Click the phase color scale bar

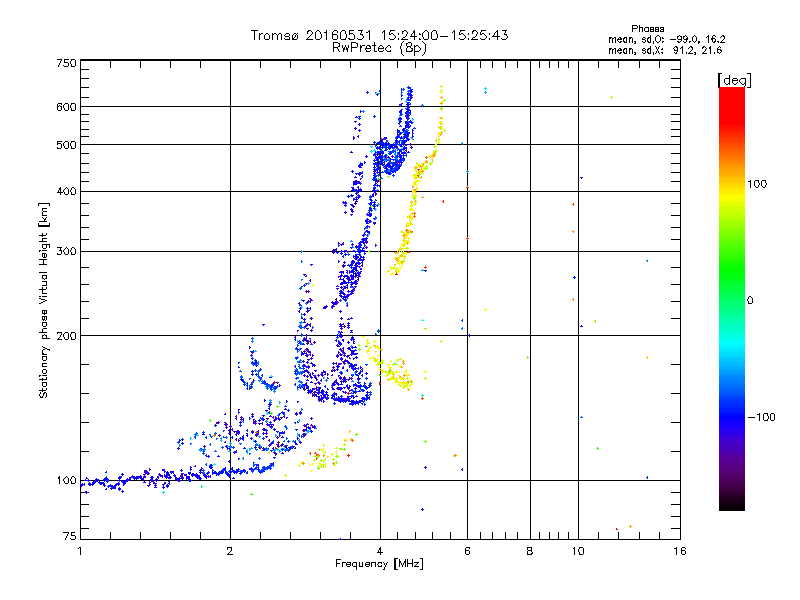(732, 299)
